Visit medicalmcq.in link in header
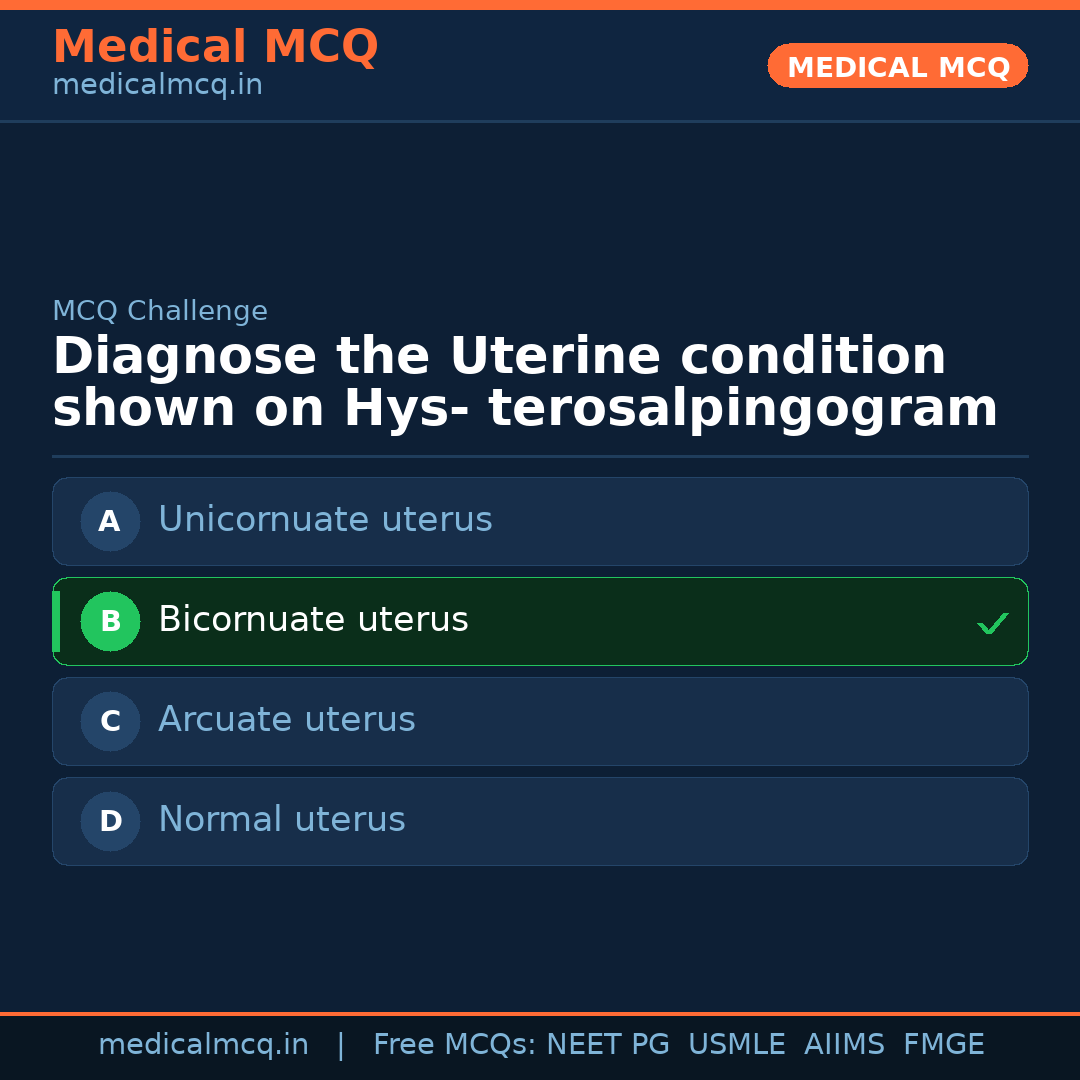The height and width of the screenshot is (1080, 1080). (x=156, y=84)
